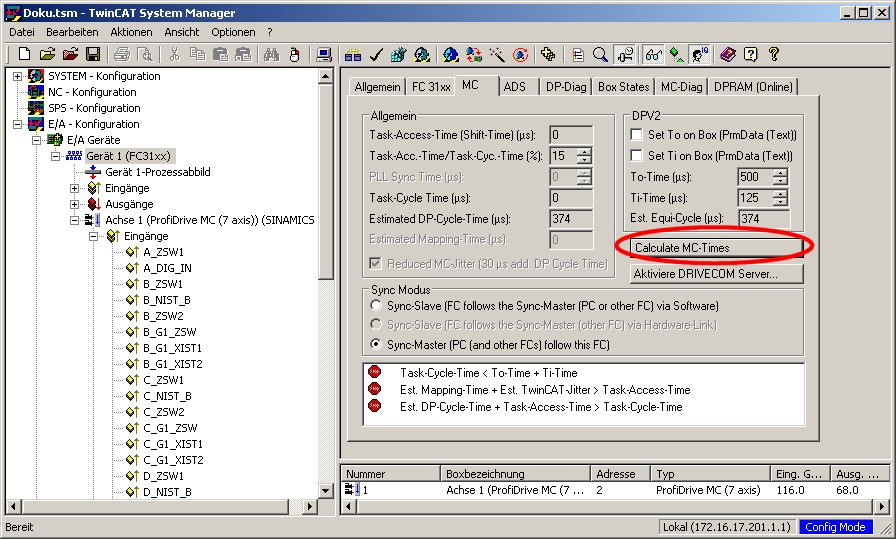Click the Calculate MC-Times button
Image resolution: width=896 pixels, height=539 pixels.
point(717,247)
